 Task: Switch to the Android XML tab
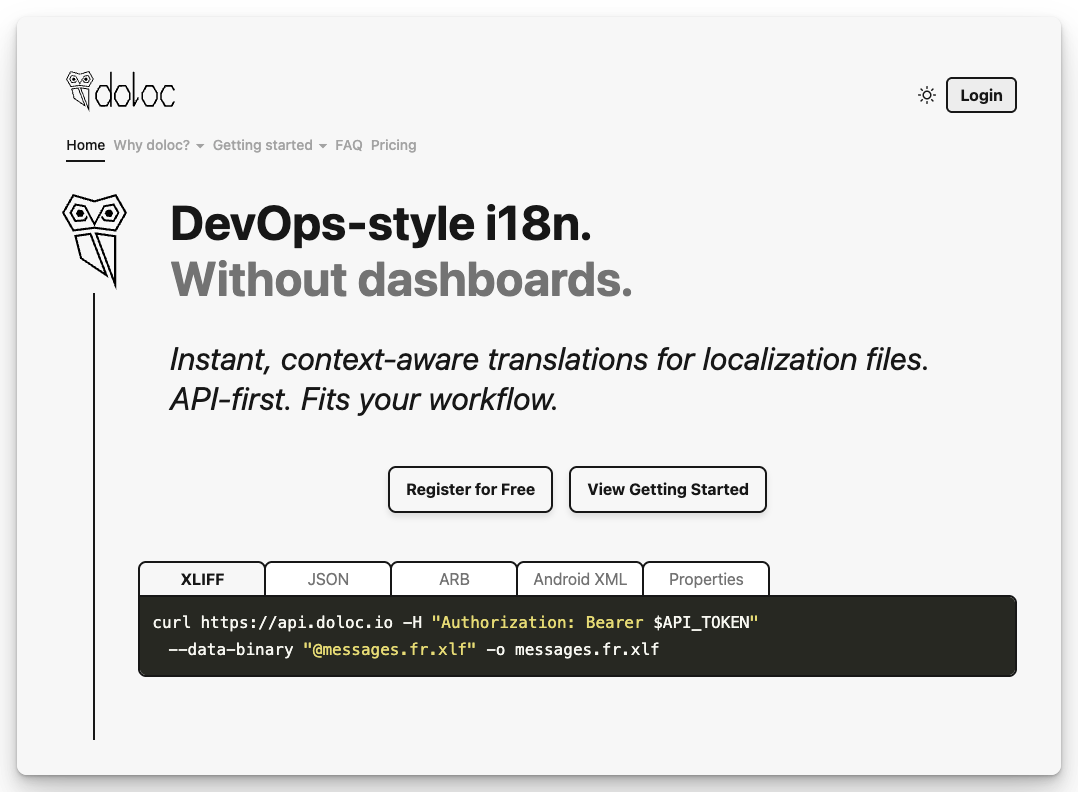(580, 579)
